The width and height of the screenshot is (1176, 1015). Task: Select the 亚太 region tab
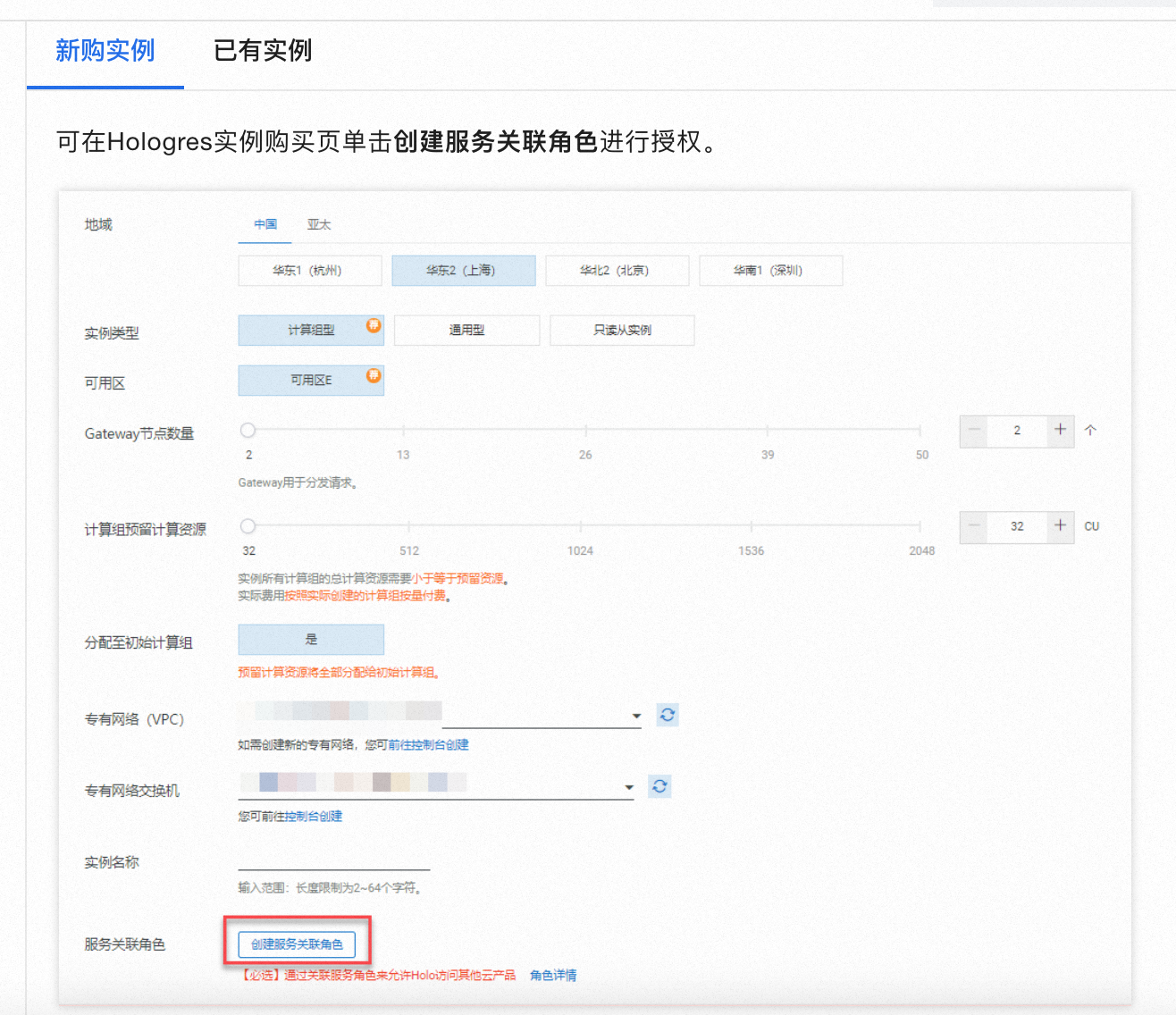pyautogui.click(x=319, y=224)
